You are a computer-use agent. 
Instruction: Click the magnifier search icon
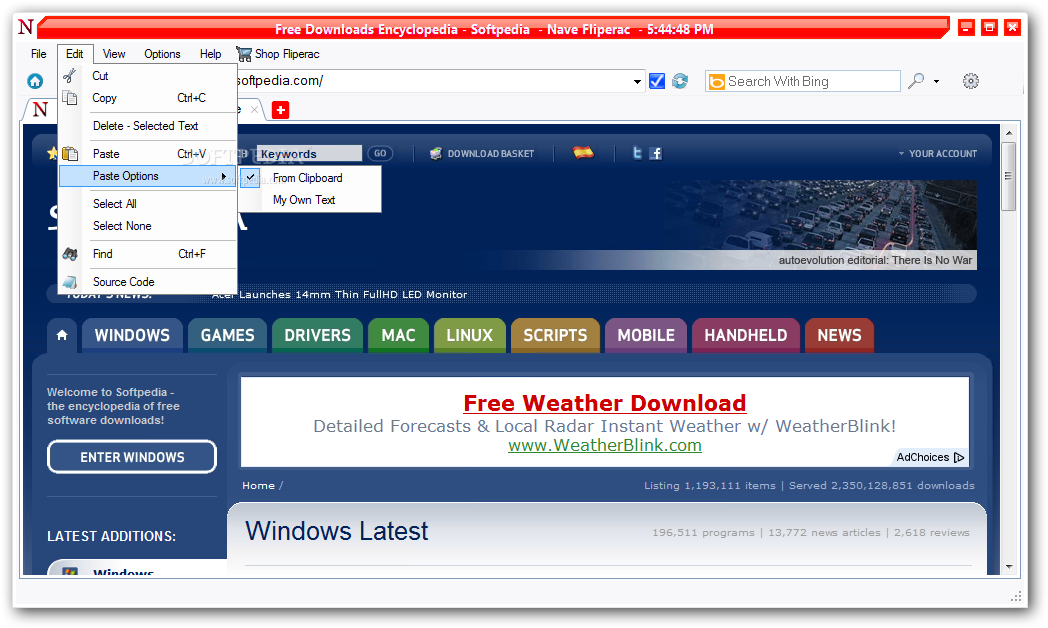pos(916,81)
